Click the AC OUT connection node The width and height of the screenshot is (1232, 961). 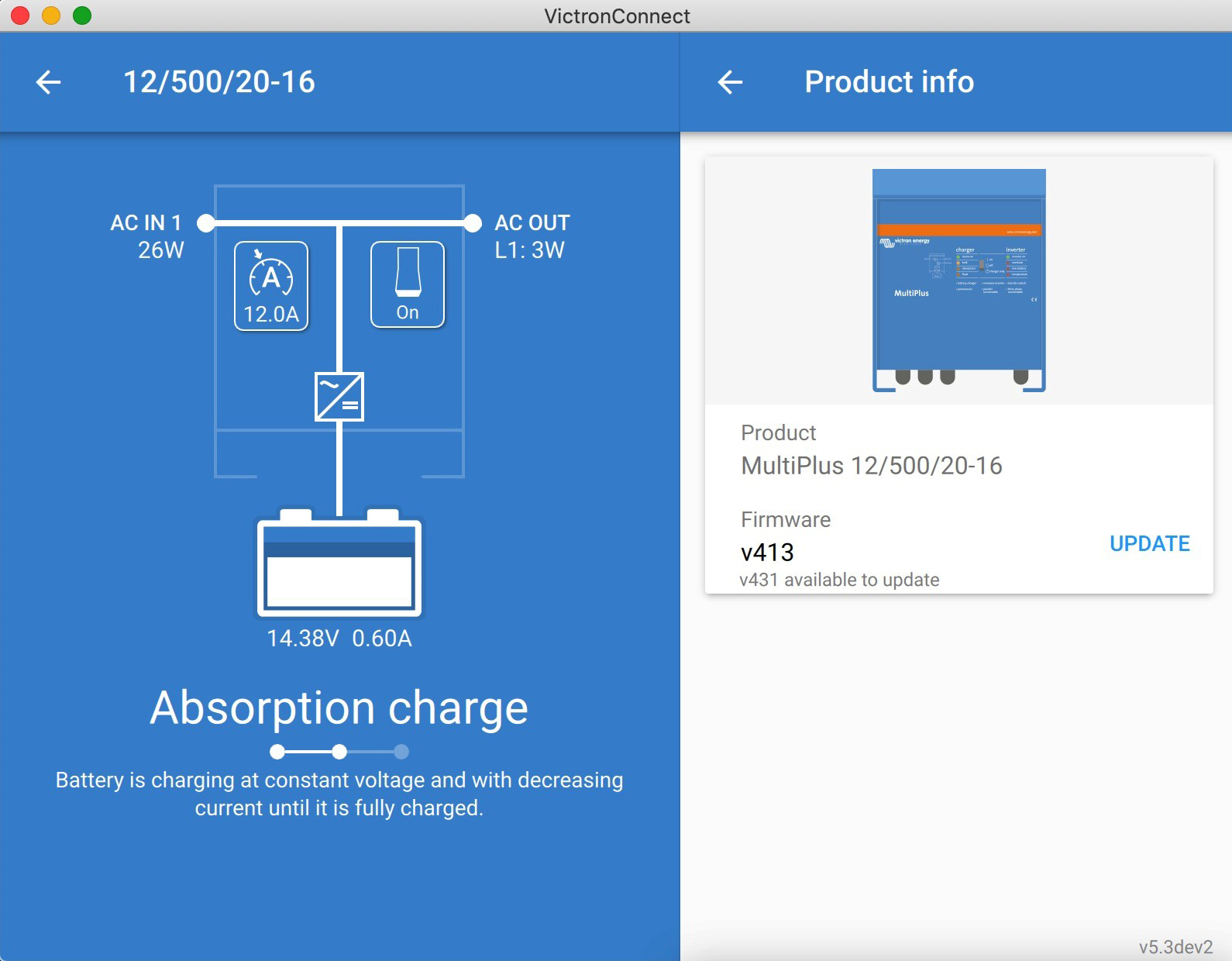pos(473,223)
